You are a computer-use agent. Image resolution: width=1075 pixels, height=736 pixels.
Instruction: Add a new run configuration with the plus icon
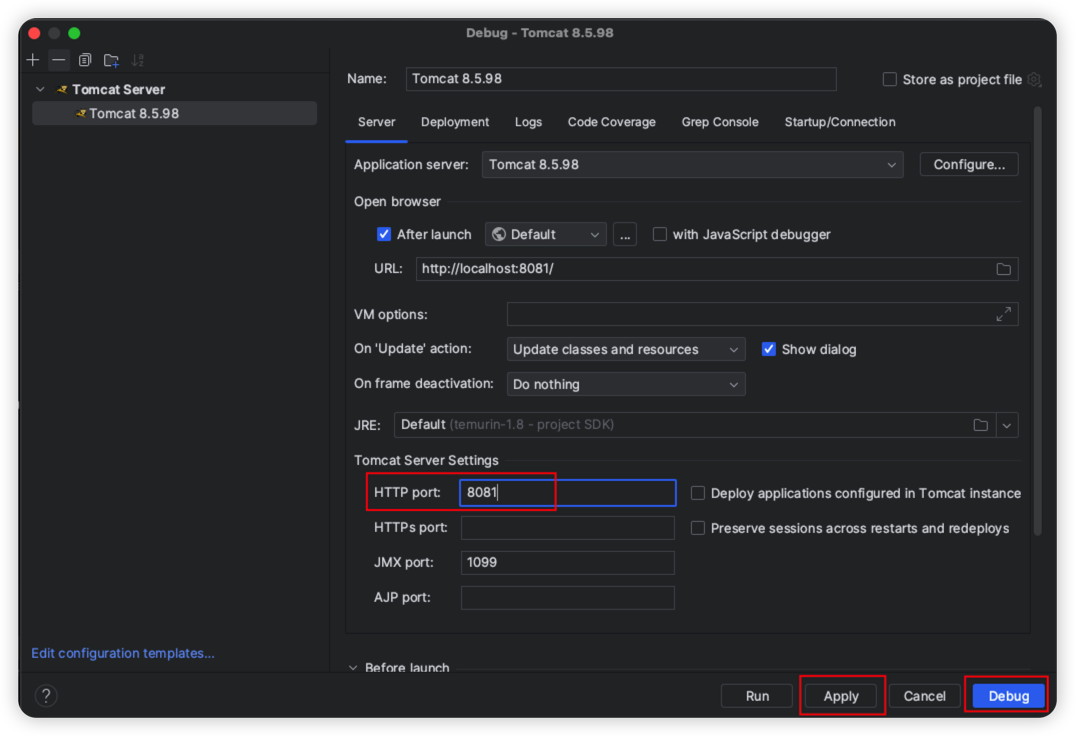click(33, 60)
